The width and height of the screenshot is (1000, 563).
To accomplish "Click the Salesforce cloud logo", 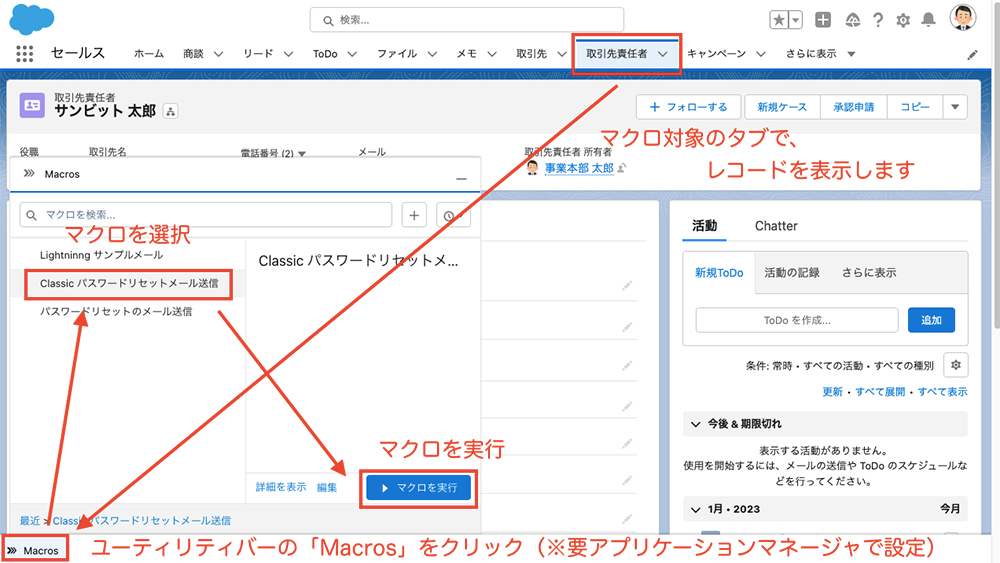I will coord(31,19).
